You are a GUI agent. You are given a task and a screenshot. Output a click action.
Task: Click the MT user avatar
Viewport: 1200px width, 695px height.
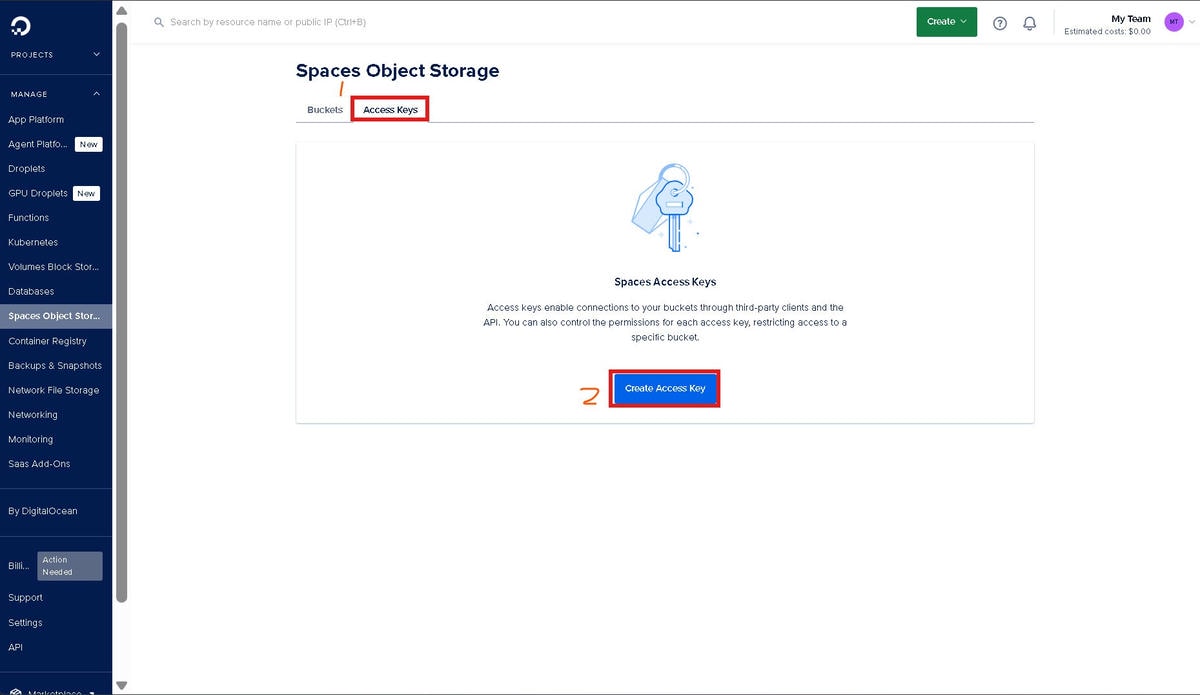1173,22
